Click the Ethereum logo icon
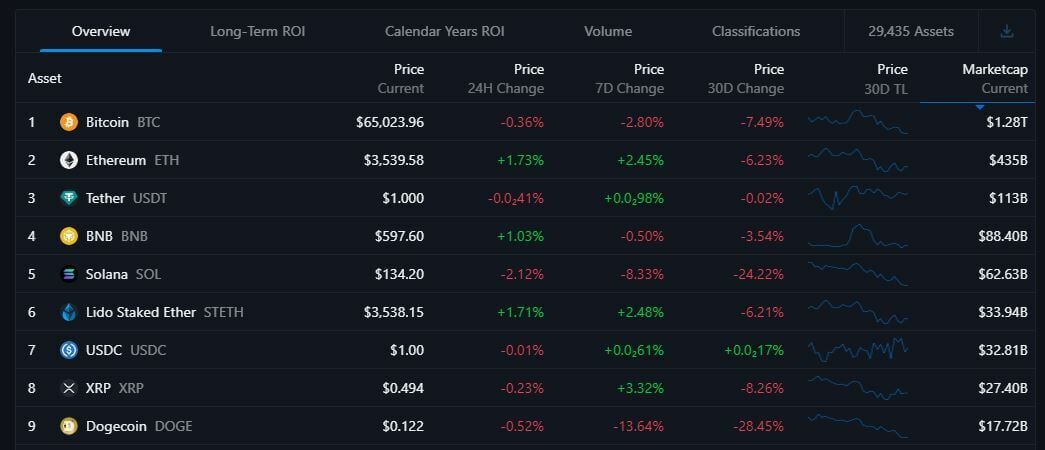This screenshot has height=450, width=1045. [x=69, y=160]
